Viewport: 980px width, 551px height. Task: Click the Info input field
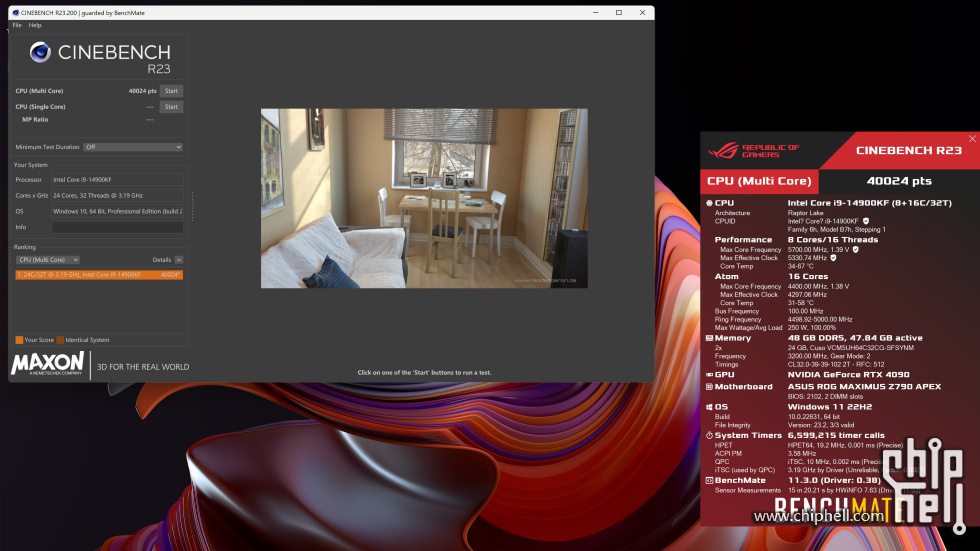[117, 227]
